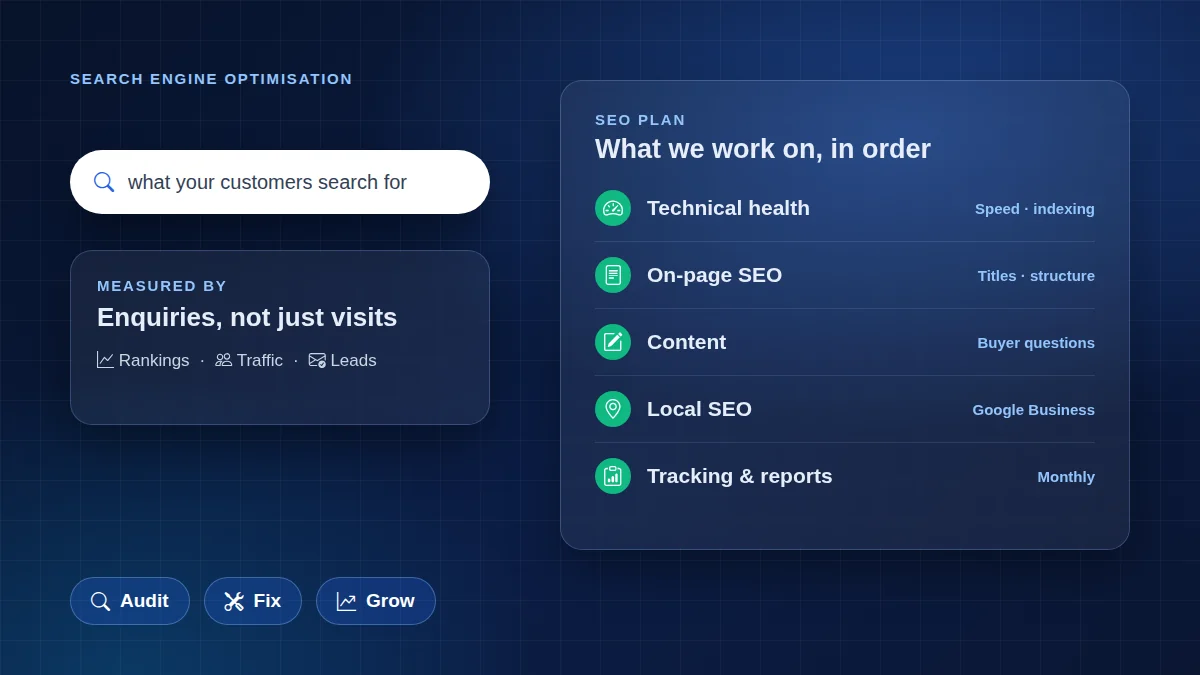Click the 'Tracking & reports' row label
The image size is (1200, 675).
click(739, 476)
